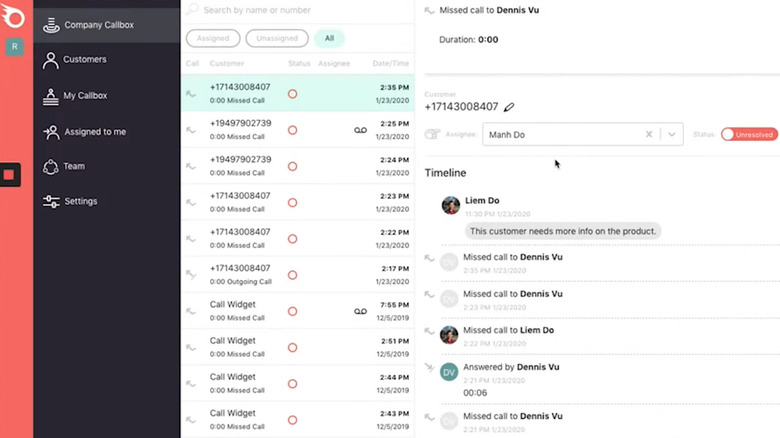Show All calls filter

pos(328,39)
